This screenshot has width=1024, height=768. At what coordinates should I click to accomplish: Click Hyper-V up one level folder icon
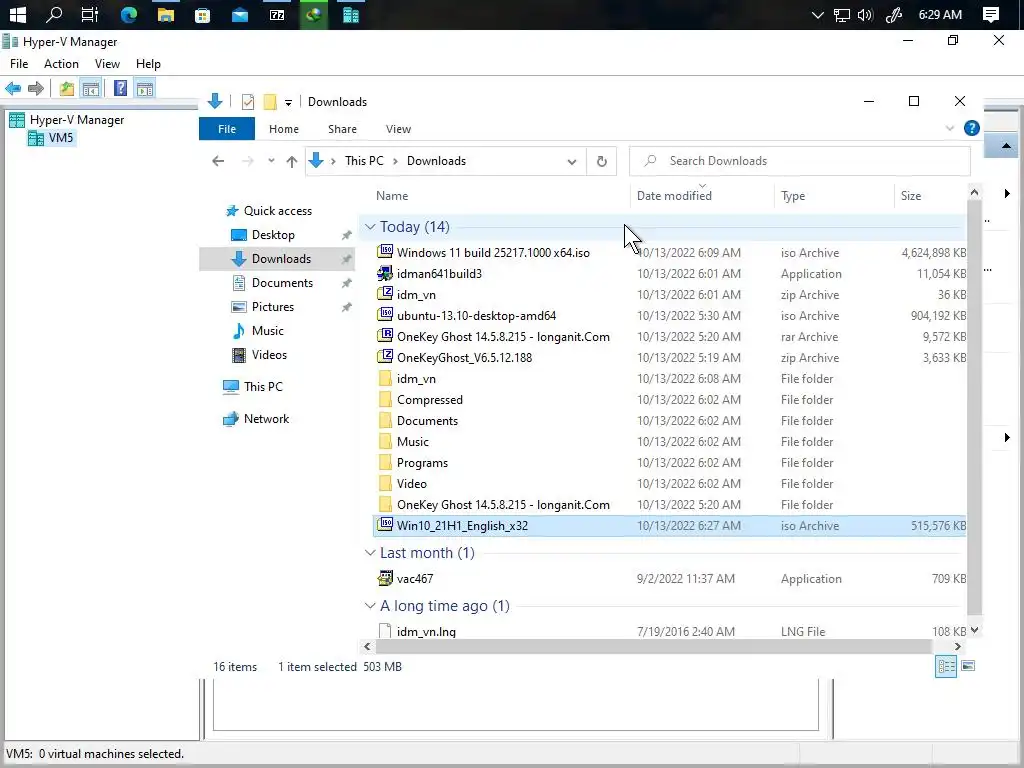pos(66,88)
